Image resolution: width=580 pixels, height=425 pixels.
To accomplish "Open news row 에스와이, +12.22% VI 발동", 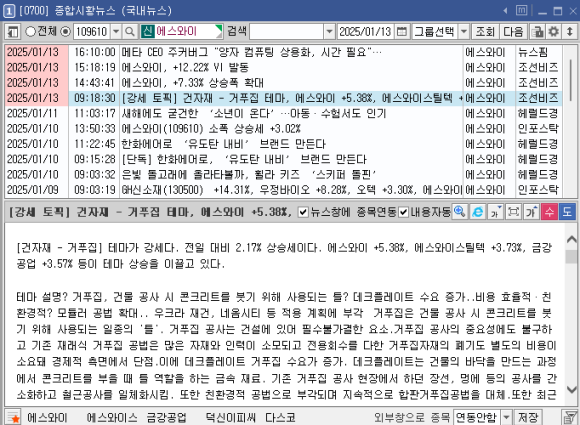I will (x=283, y=67).
